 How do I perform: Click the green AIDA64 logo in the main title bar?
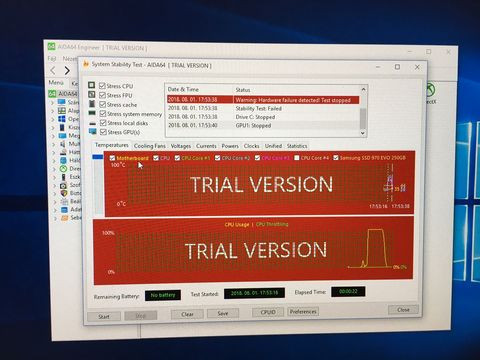[51, 46]
